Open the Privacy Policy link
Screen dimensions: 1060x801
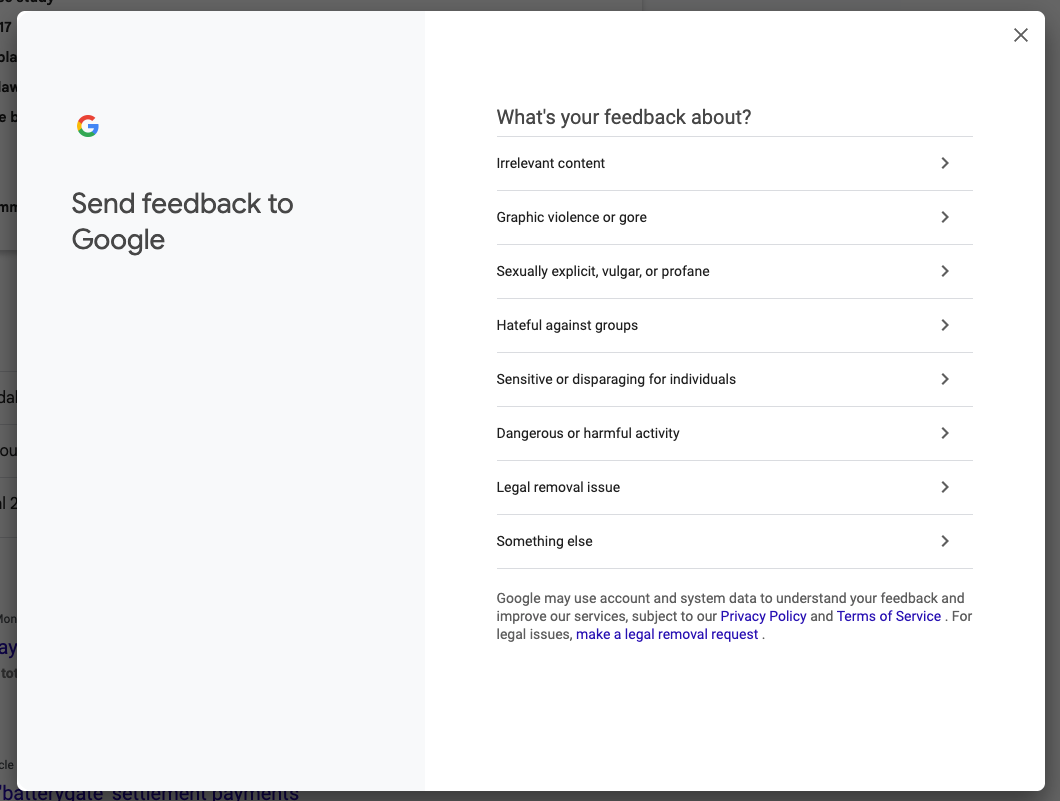point(763,616)
